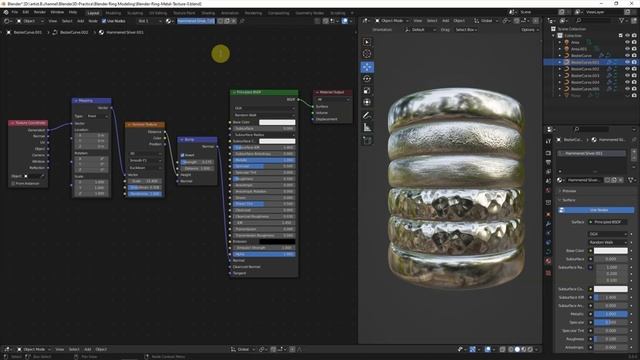
Task: Switch to the UV Editing workspace tab
Action: (x=158, y=13)
